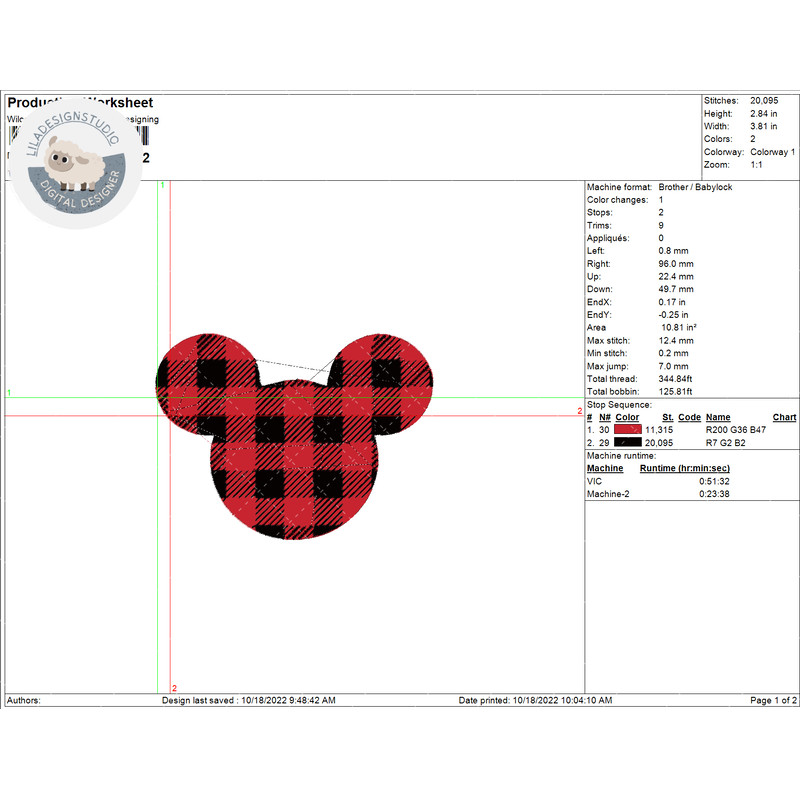Viewport: 800px width, 800px height.
Task: Click the Runtime (hr:min:sec) column header
Action: [x=685, y=468]
